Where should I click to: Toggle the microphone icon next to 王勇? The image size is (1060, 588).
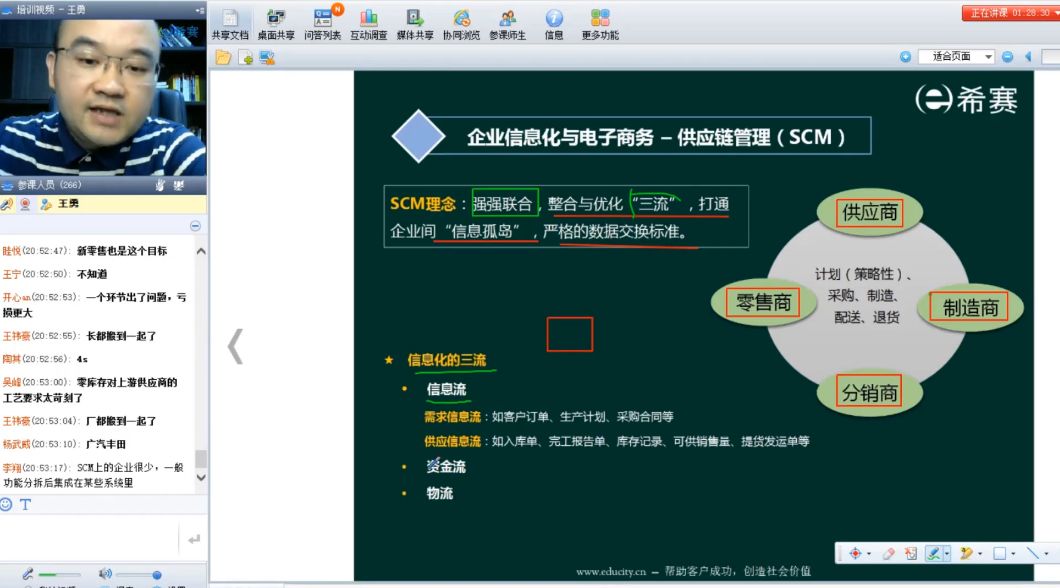pyautogui.click(x=6, y=204)
